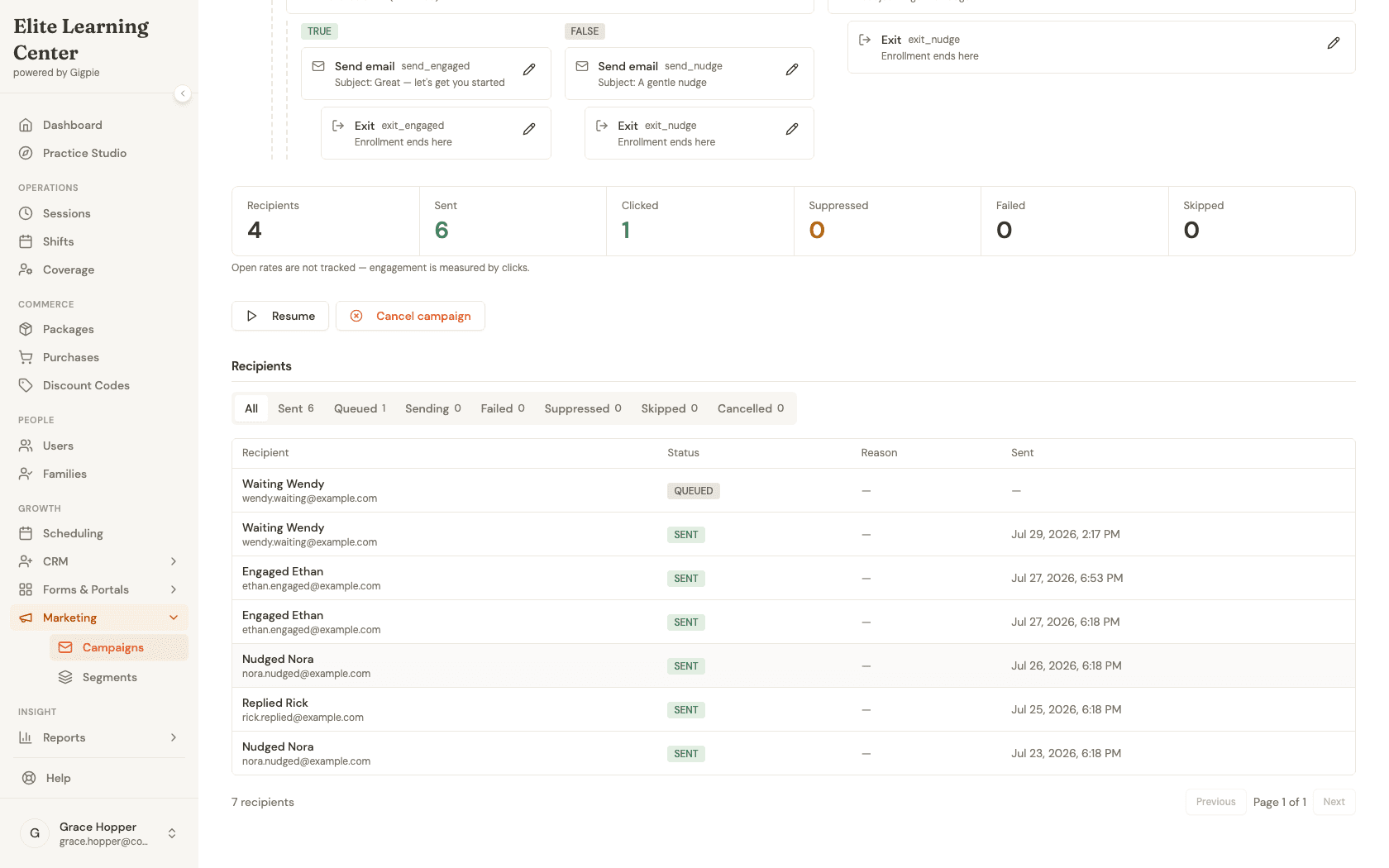
Task: Click the send_engaged envelope icon
Action: 318,66
